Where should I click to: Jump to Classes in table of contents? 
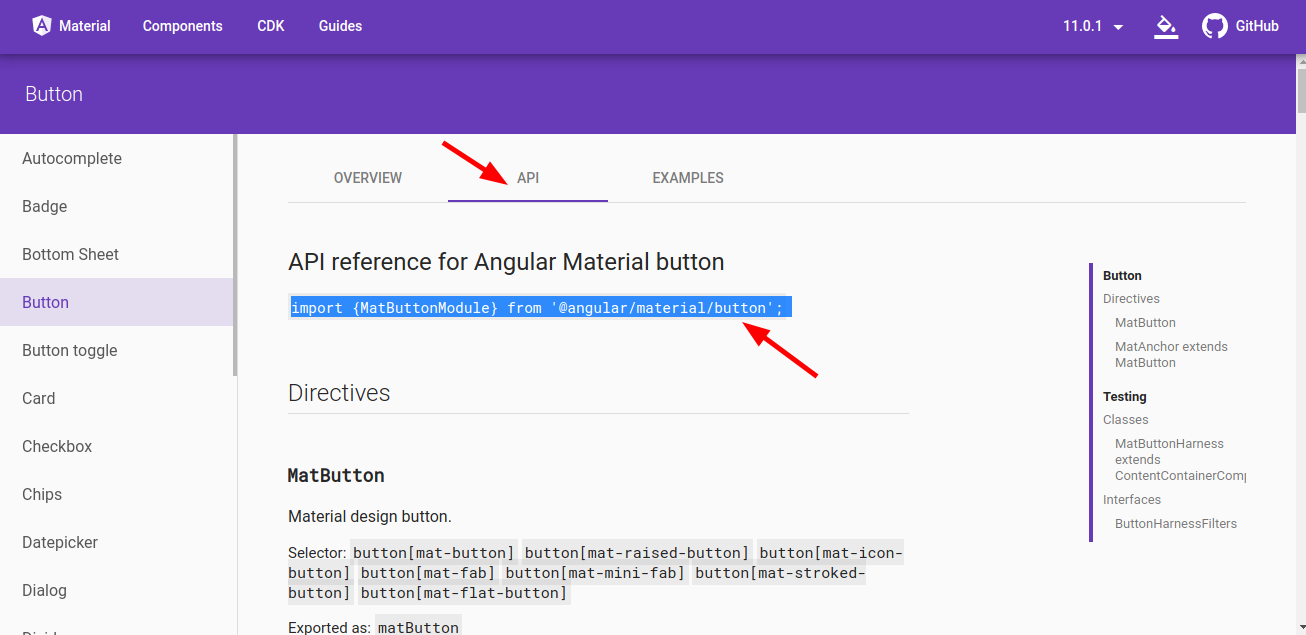coord(1126,420)
